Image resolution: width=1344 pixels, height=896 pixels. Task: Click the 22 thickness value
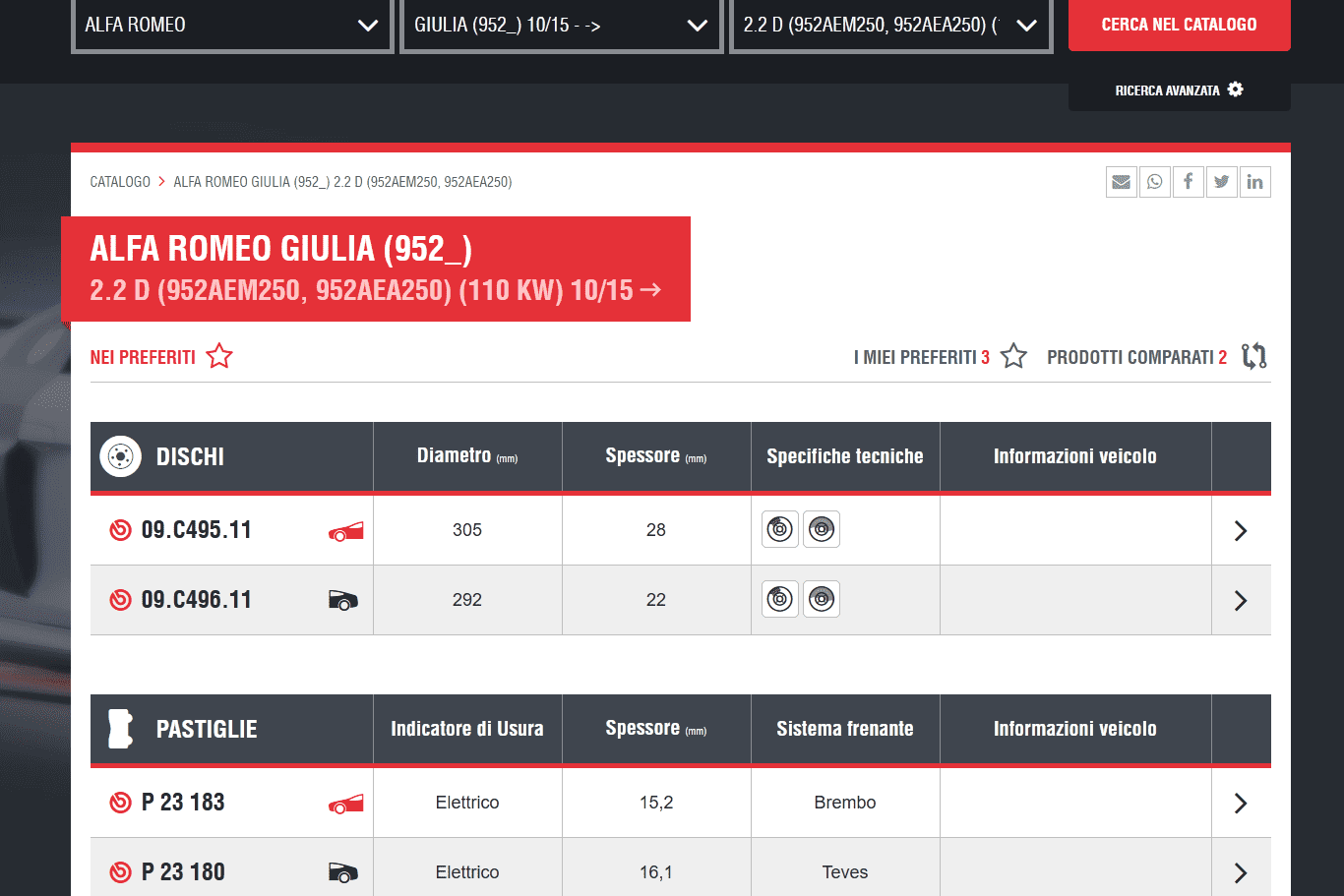click(x=656, y=600)
